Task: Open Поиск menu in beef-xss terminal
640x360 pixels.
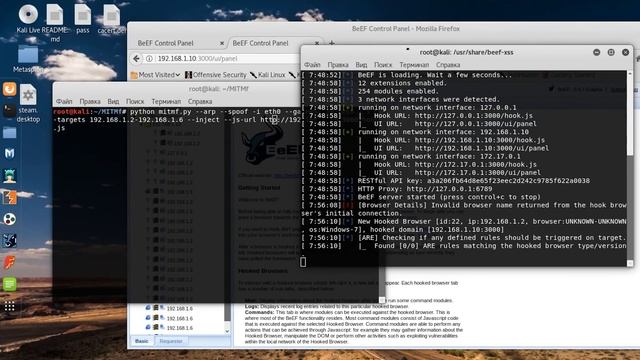Action: click(383, 65)
